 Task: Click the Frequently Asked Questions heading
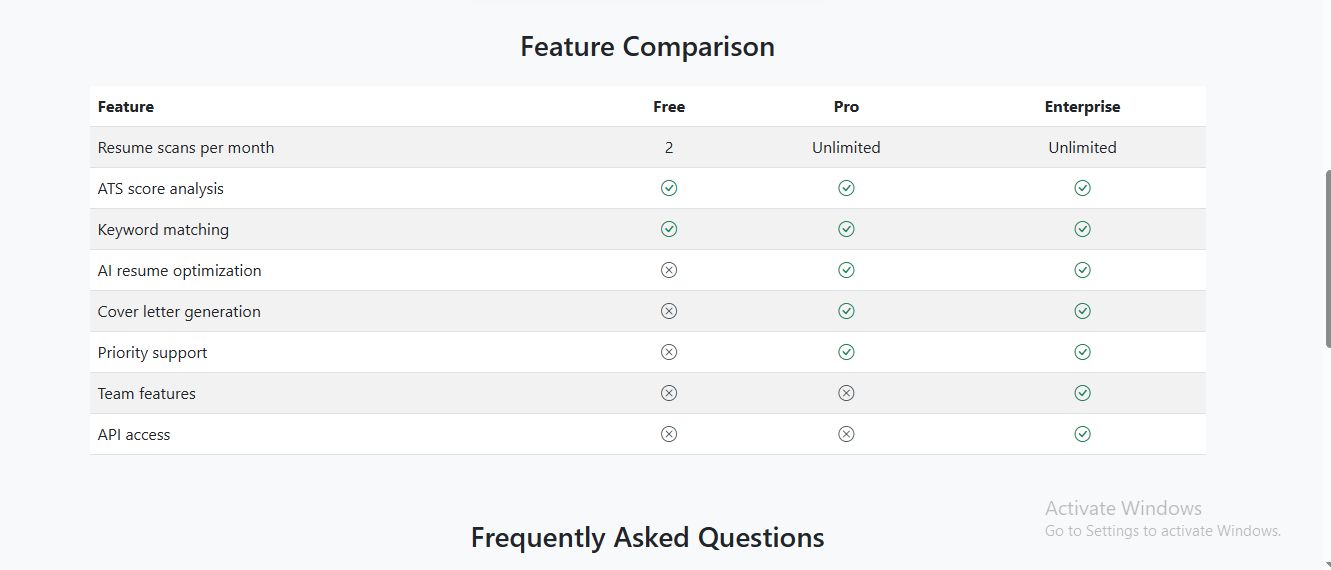coord(647,538)
